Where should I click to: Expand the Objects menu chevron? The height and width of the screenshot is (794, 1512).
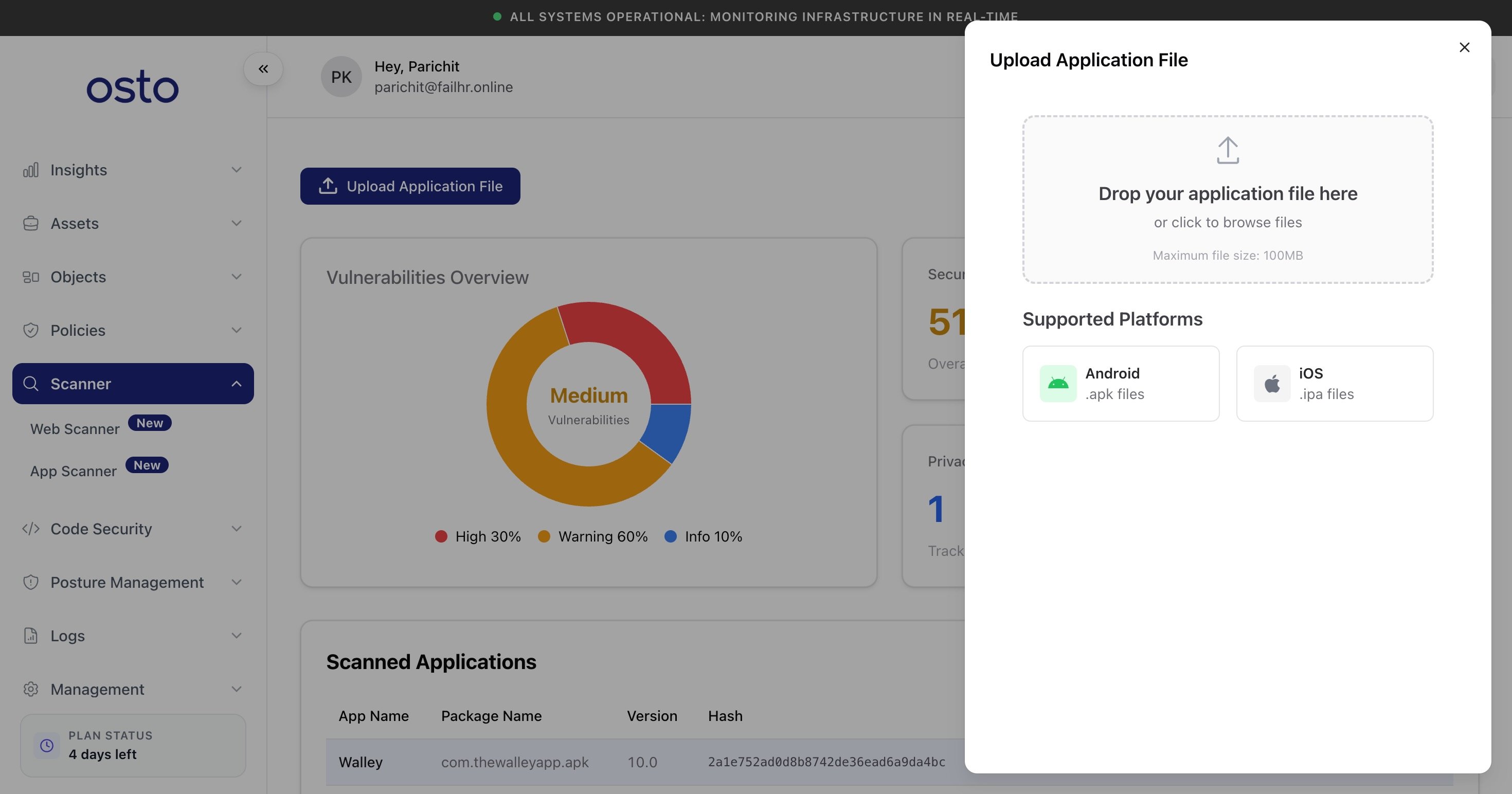pos(237,276)
